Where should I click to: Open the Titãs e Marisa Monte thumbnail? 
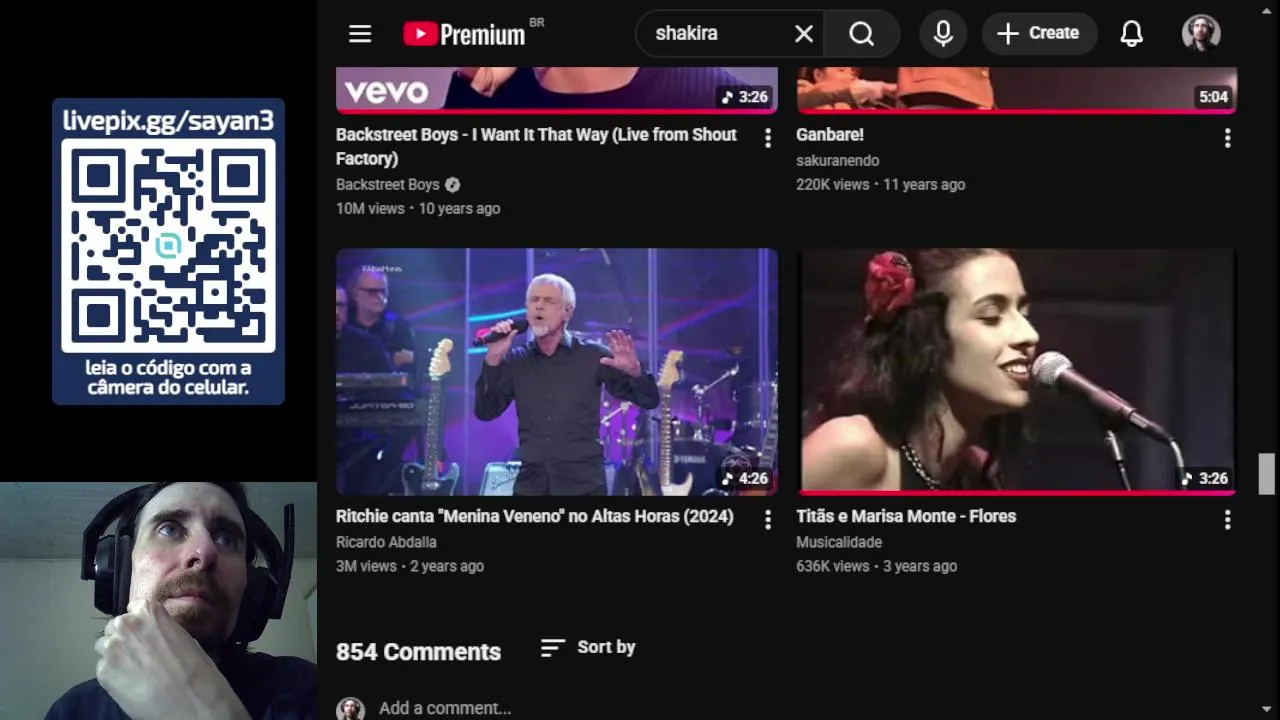[1016, 371]
